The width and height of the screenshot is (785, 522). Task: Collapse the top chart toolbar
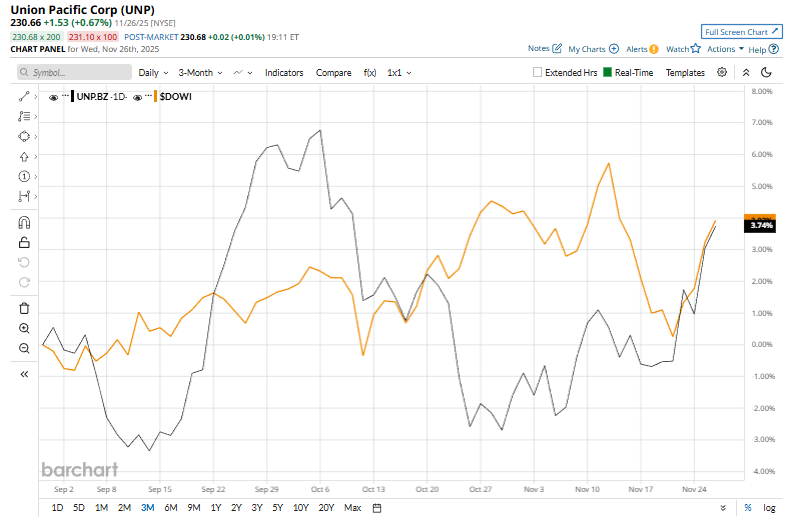[x=746, y=73]
